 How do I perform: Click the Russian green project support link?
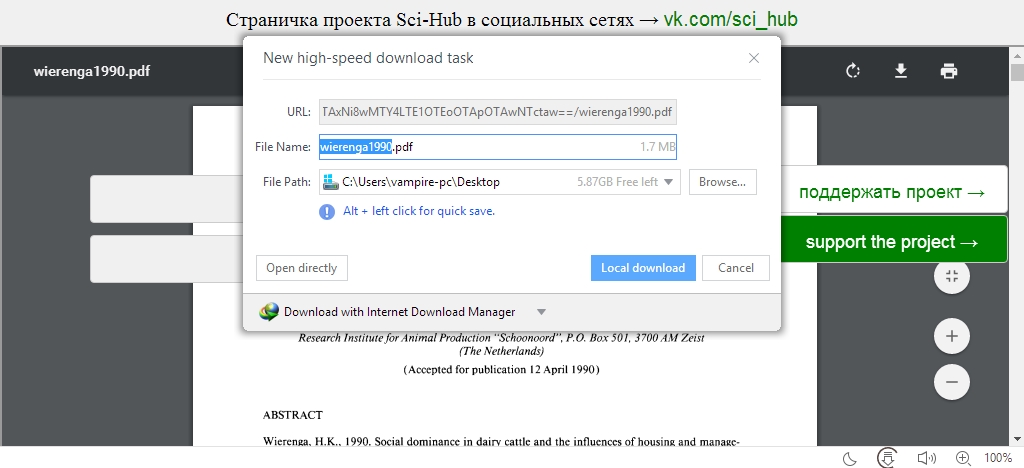(893, 193)
